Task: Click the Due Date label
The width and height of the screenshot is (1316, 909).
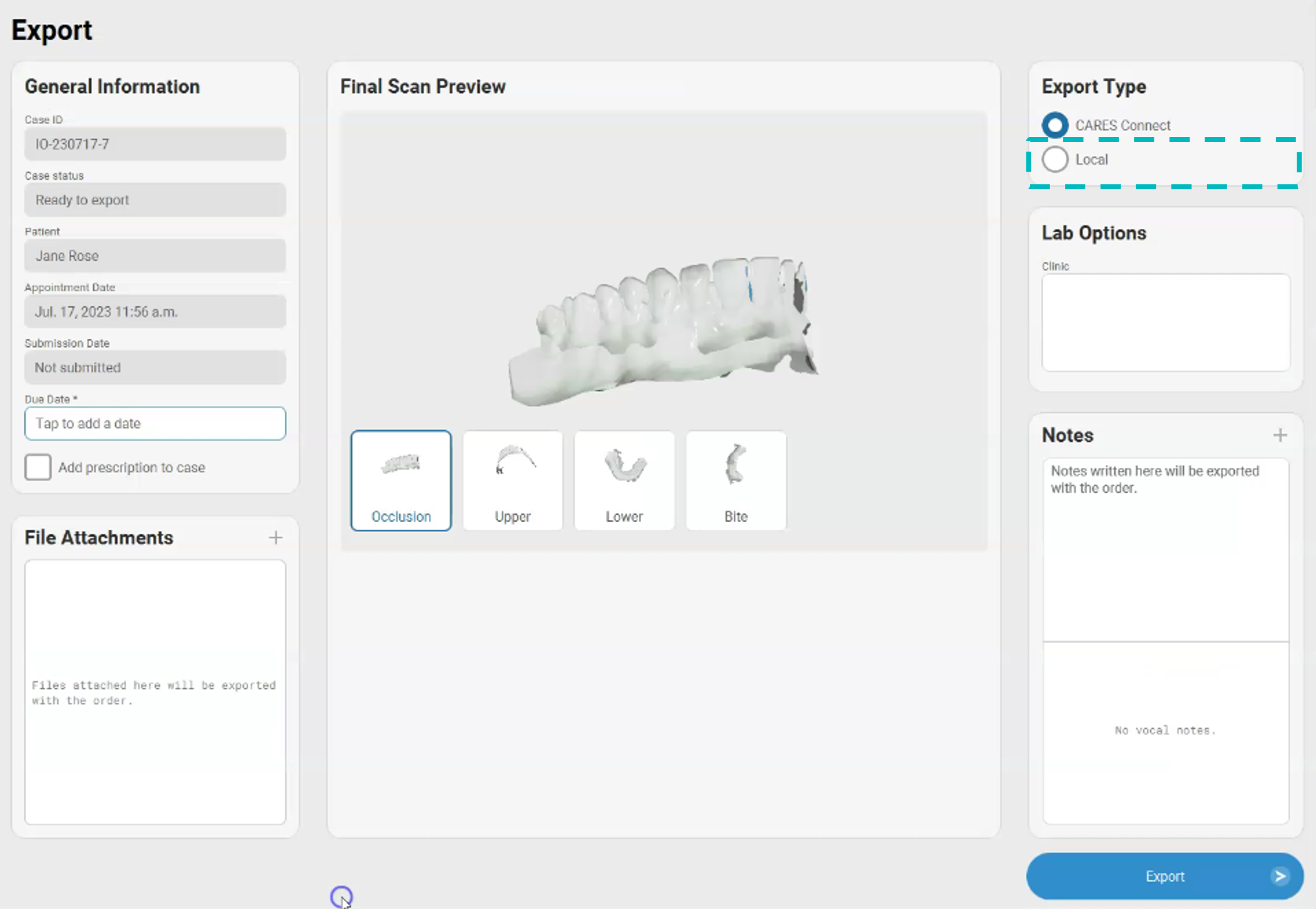Action: [x=51, y=399]
